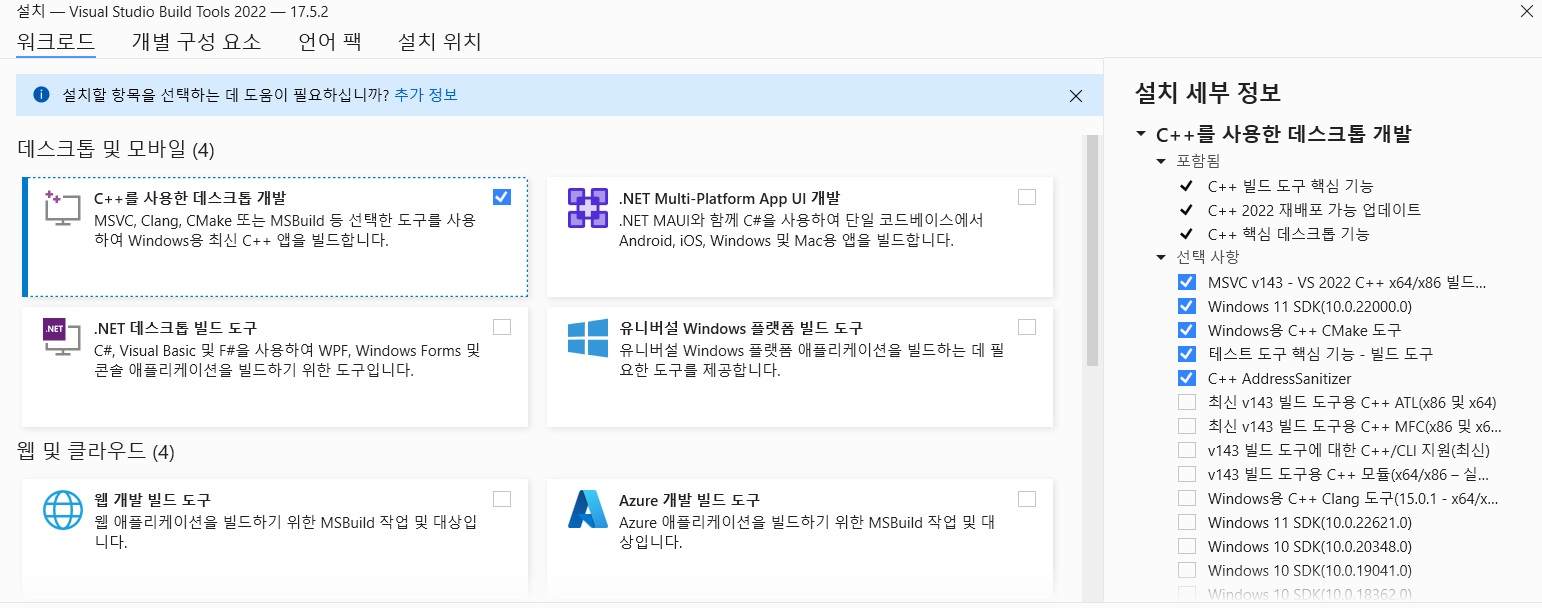The height and width of the screenshot is (608, 1542).
Task: Click the .NET Multi-Platform App UI 개발 title
Action: click(729, 198)
